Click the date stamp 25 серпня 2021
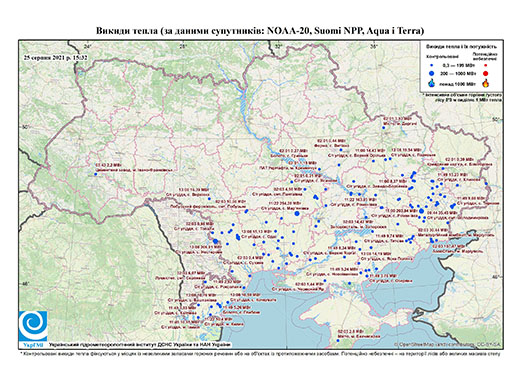 (x=56, y=57)
